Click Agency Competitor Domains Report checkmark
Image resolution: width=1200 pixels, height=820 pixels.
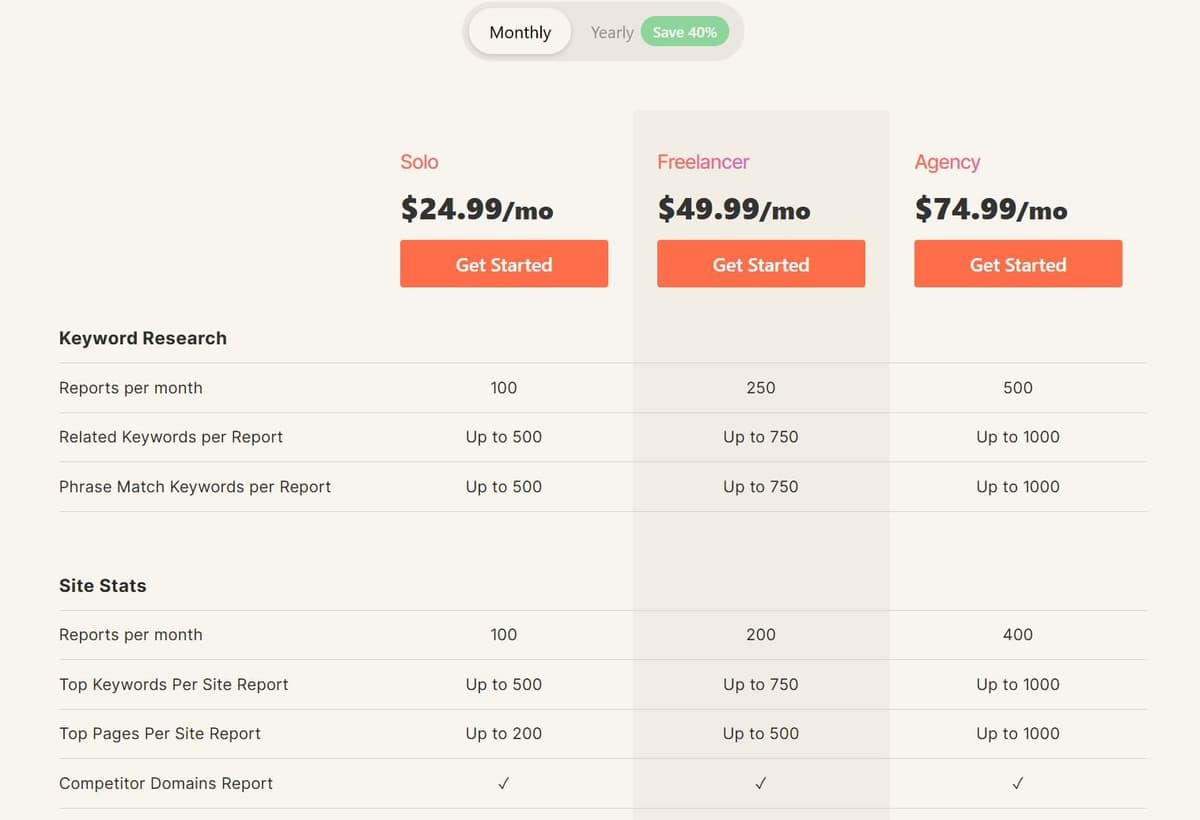tap(1018, 783)
